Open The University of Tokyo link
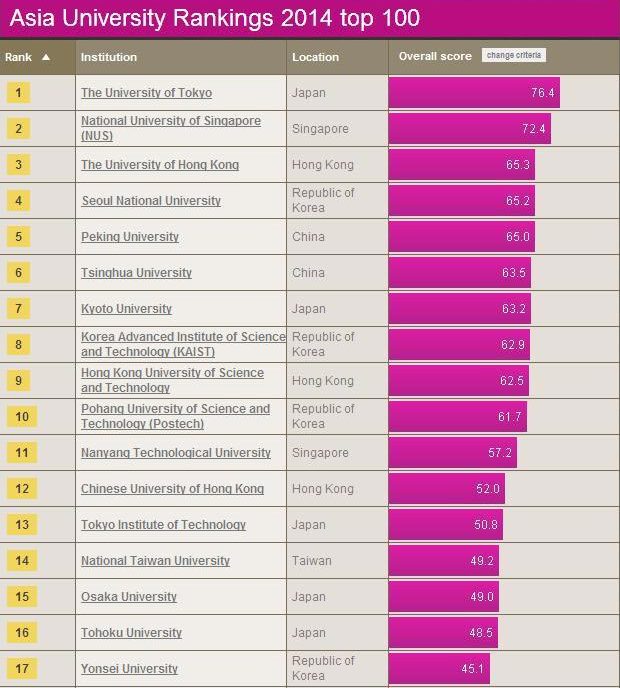Screen dimensions: 620x688 pyautogui.click(x=146, y=93)
